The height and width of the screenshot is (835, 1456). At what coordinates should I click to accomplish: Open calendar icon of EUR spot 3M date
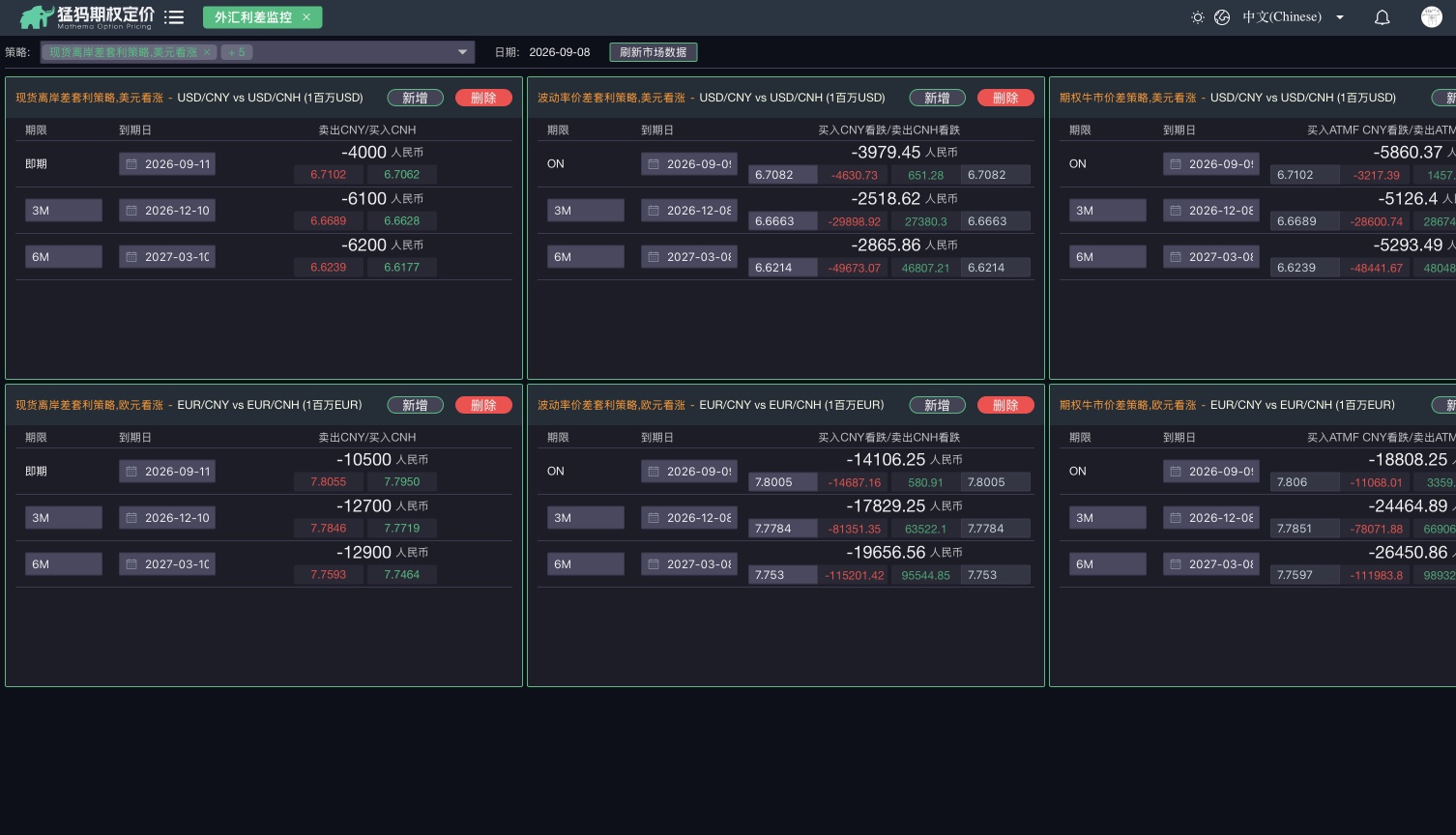coord(131,518)
